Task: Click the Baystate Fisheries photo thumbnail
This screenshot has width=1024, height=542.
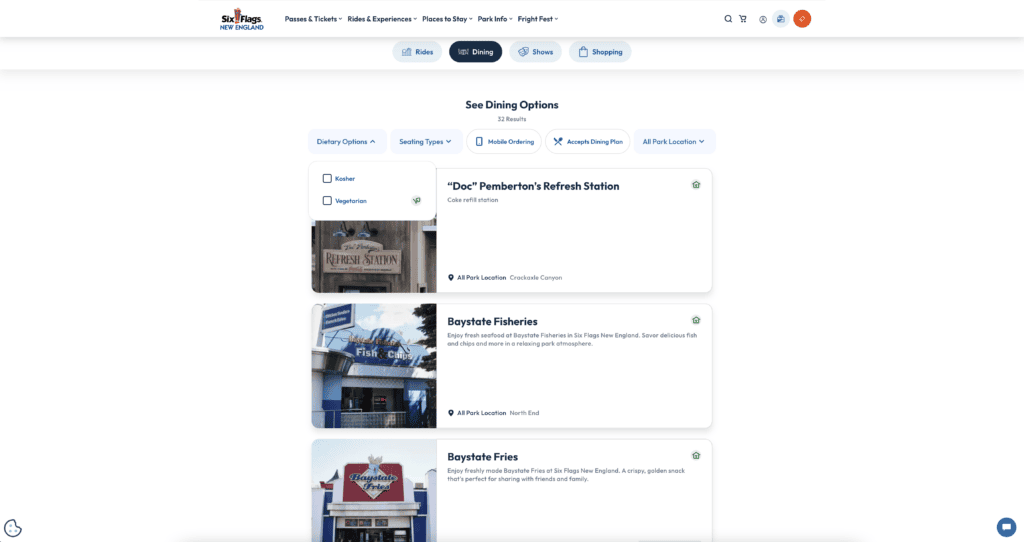Action: pos(374,366)
